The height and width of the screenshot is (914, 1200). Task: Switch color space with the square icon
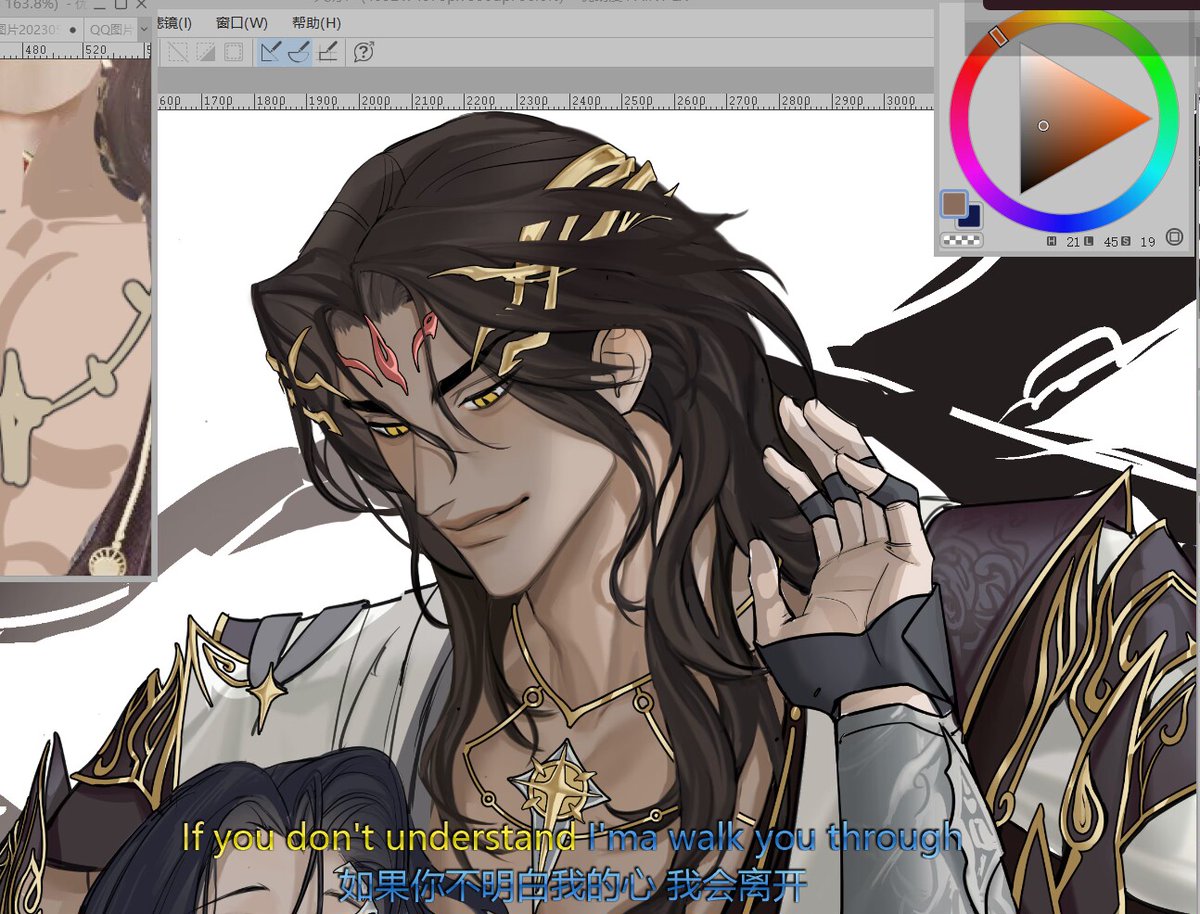pyautogui.click(x=1174, y=238)
